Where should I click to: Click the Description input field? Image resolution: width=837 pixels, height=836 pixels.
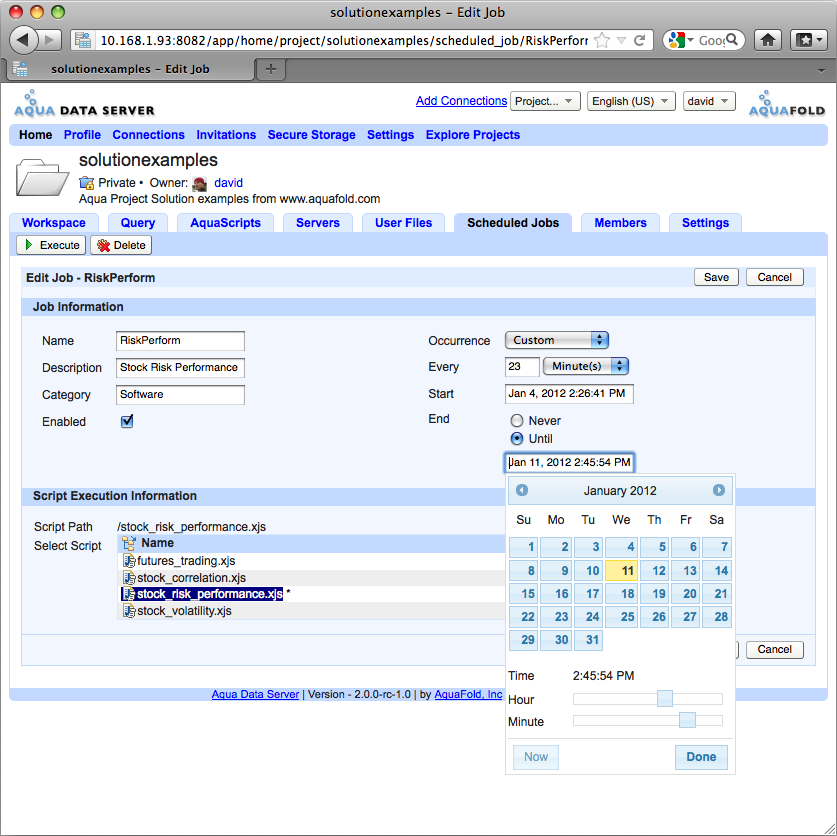click(x=180, y=368)
